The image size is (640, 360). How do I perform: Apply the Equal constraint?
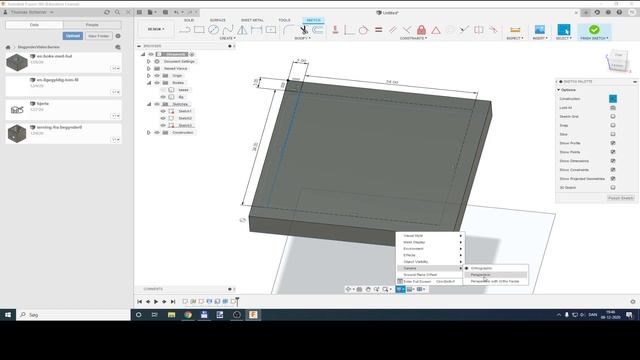pos(378,30)
